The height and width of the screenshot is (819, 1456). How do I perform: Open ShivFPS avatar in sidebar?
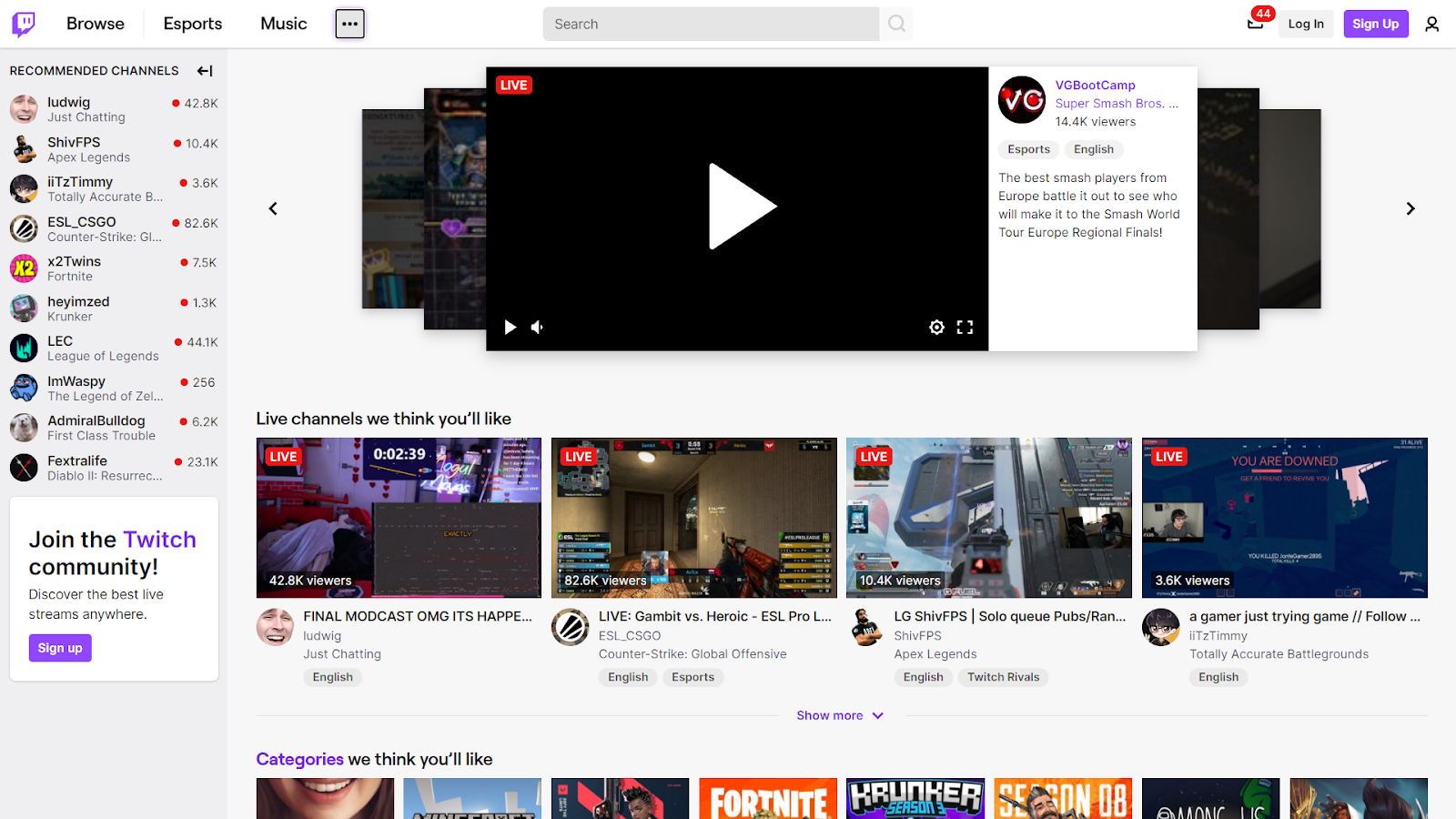click(x=24, y=149)
